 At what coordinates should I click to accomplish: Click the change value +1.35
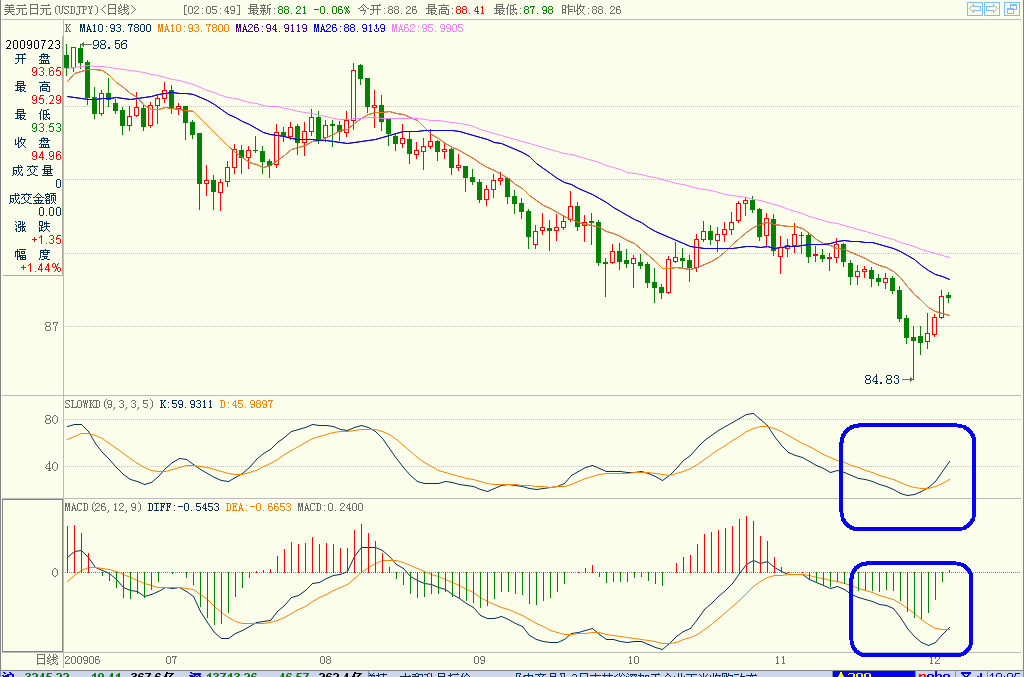(46, 240)
